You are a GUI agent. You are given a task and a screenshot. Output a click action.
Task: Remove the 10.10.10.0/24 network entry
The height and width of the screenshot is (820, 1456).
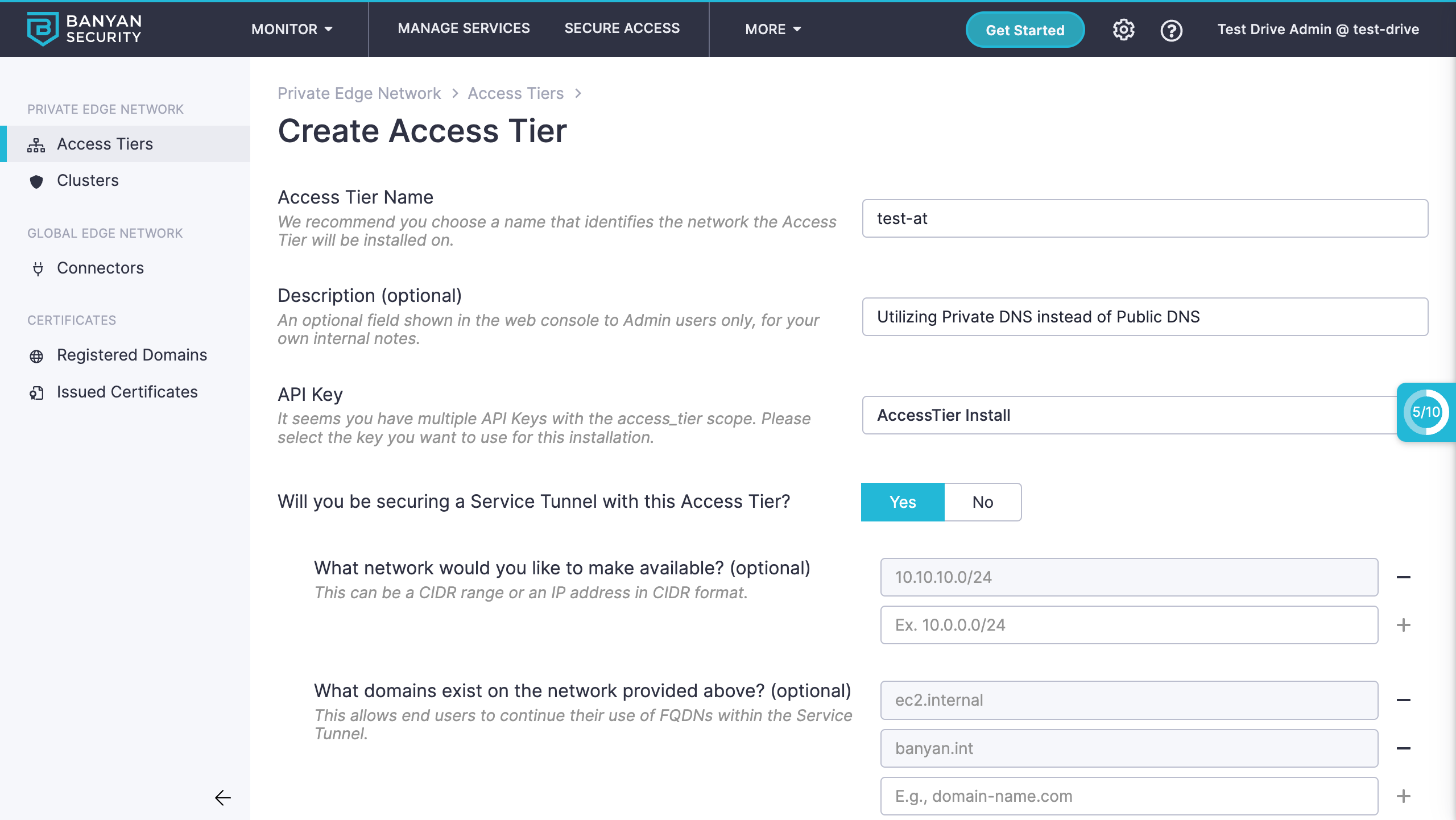(x=1403, y=577)
